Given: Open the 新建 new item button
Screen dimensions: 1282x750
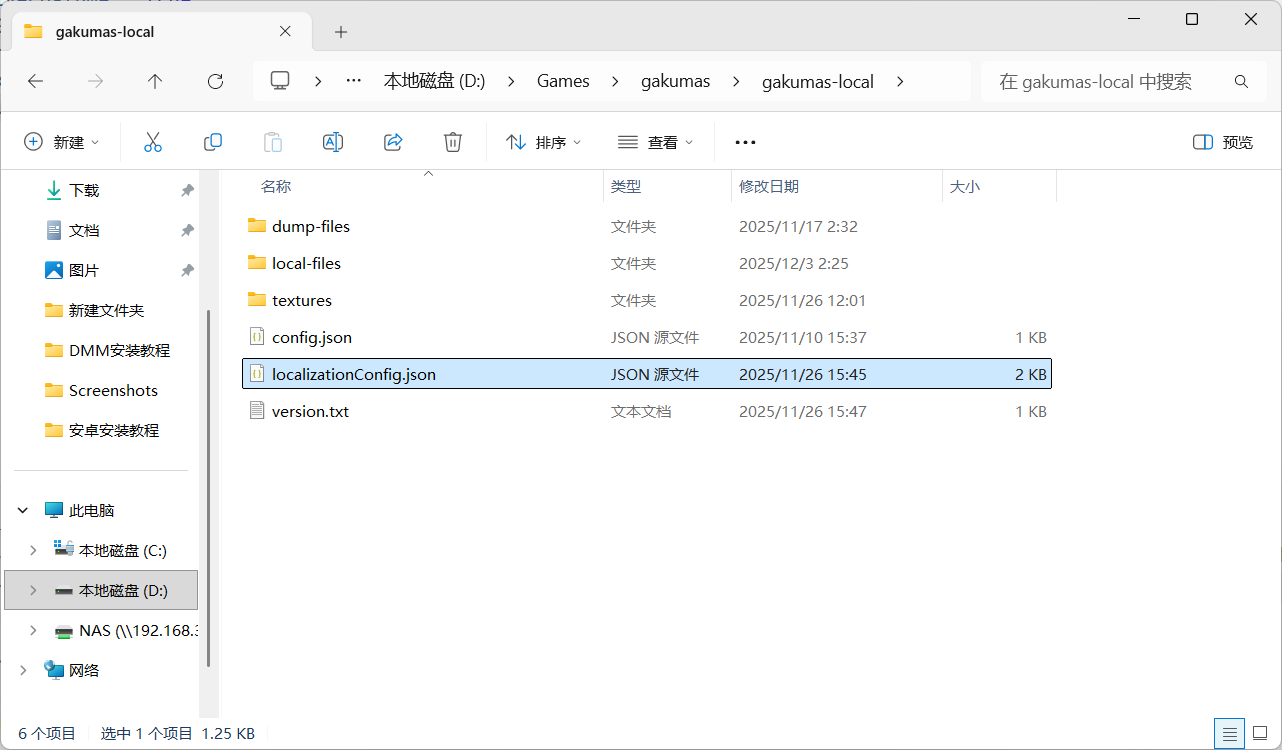Looking at the screenshot, I should [x=62, y=142].
